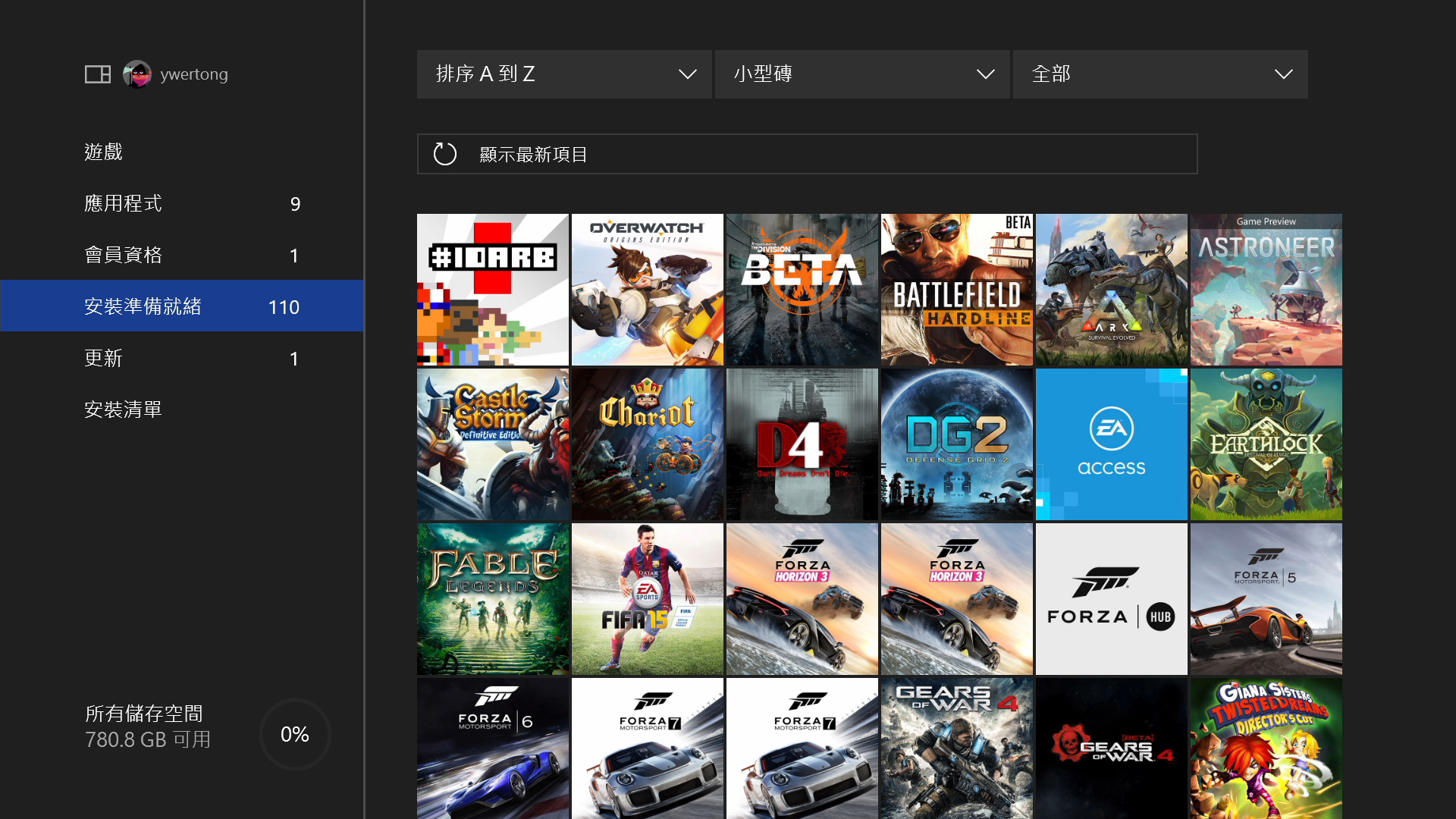The height and width of the screenshot is (819, 1456).
Task: Open the 排序 A 到 Z dropdown
Action: [x=564, y=74]
